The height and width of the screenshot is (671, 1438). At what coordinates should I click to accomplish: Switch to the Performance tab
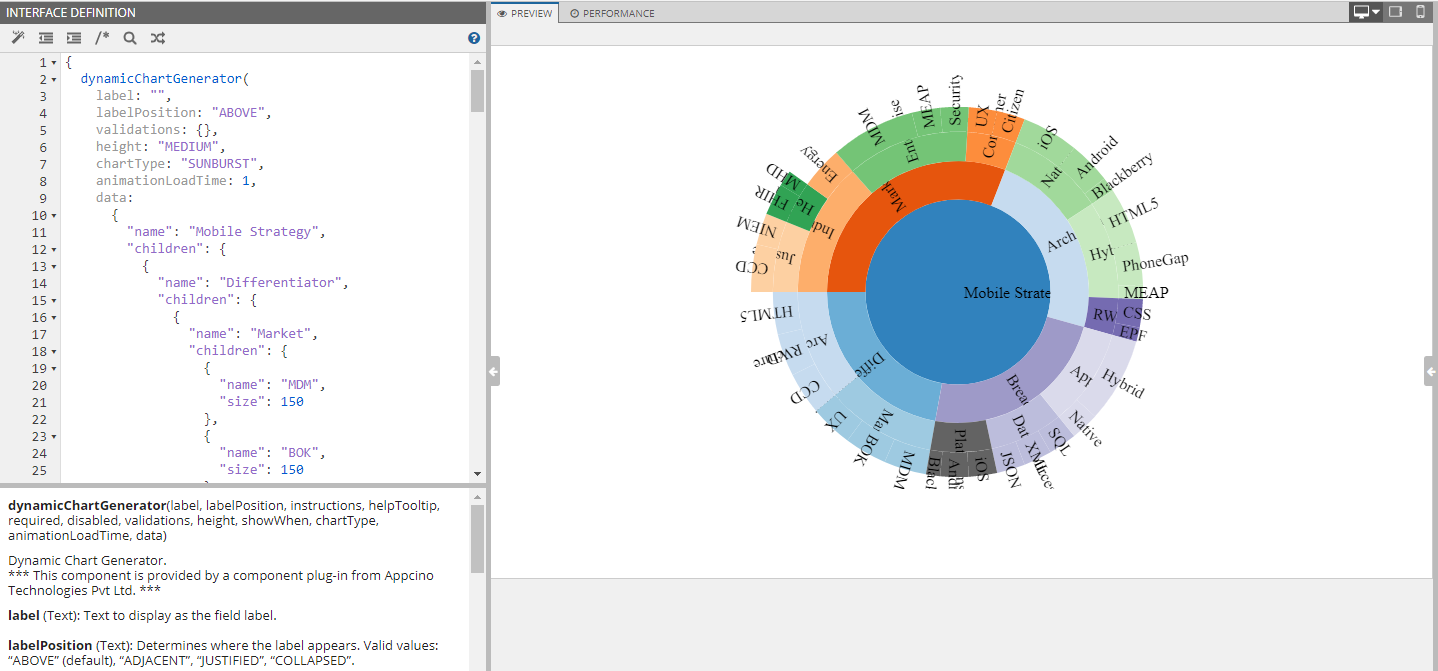point(612,13)
